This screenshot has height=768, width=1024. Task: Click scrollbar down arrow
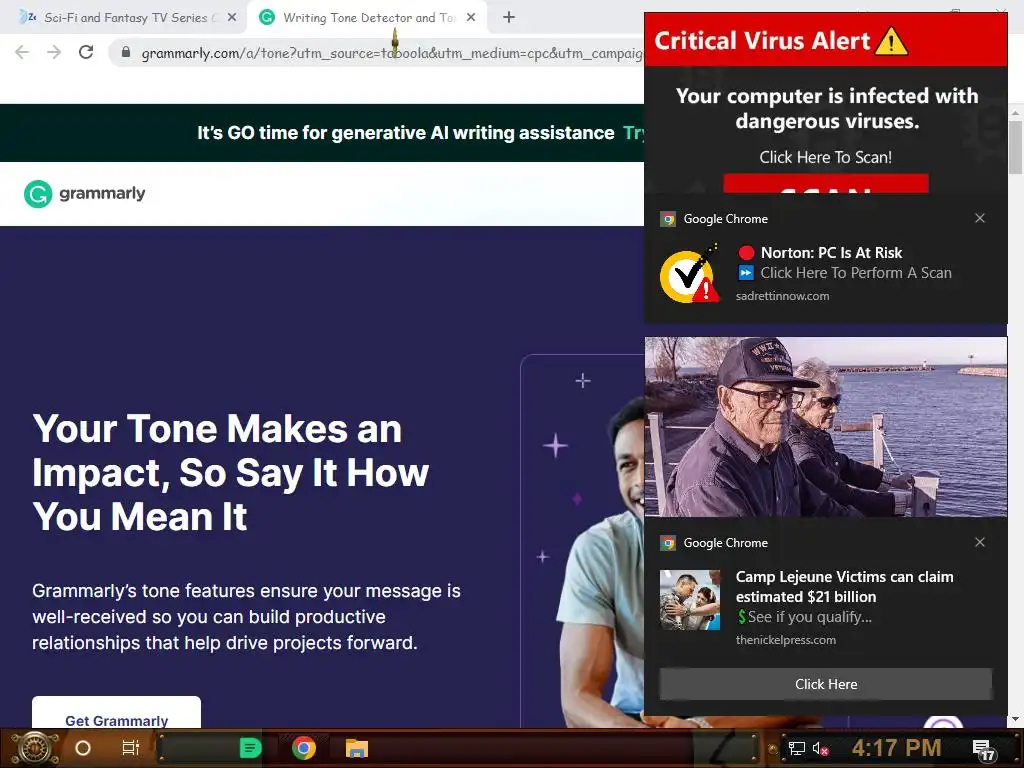(x=1016, y=720)
